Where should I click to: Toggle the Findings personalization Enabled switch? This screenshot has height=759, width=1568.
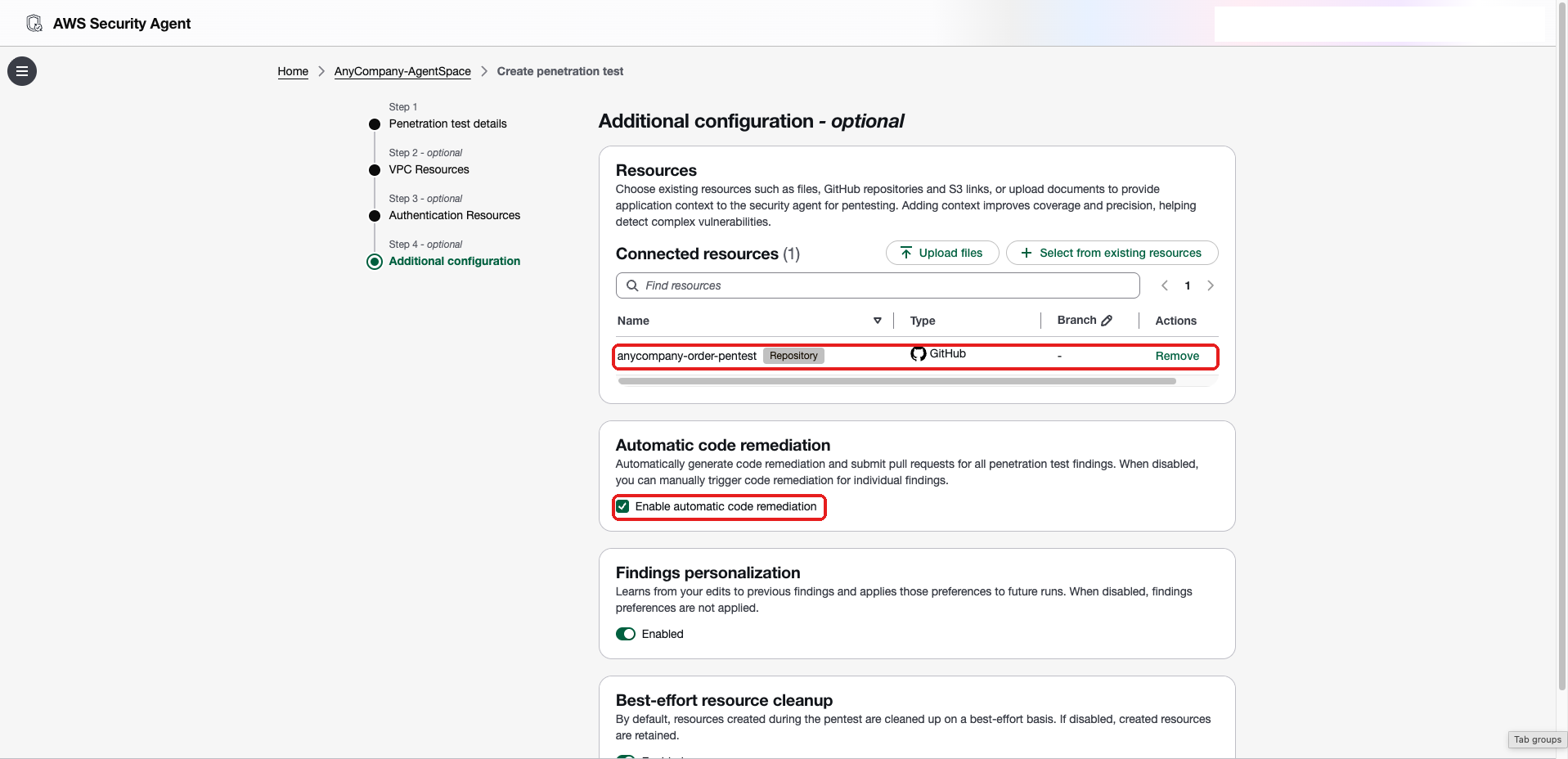pyautogui.click(x=626, y=634)
